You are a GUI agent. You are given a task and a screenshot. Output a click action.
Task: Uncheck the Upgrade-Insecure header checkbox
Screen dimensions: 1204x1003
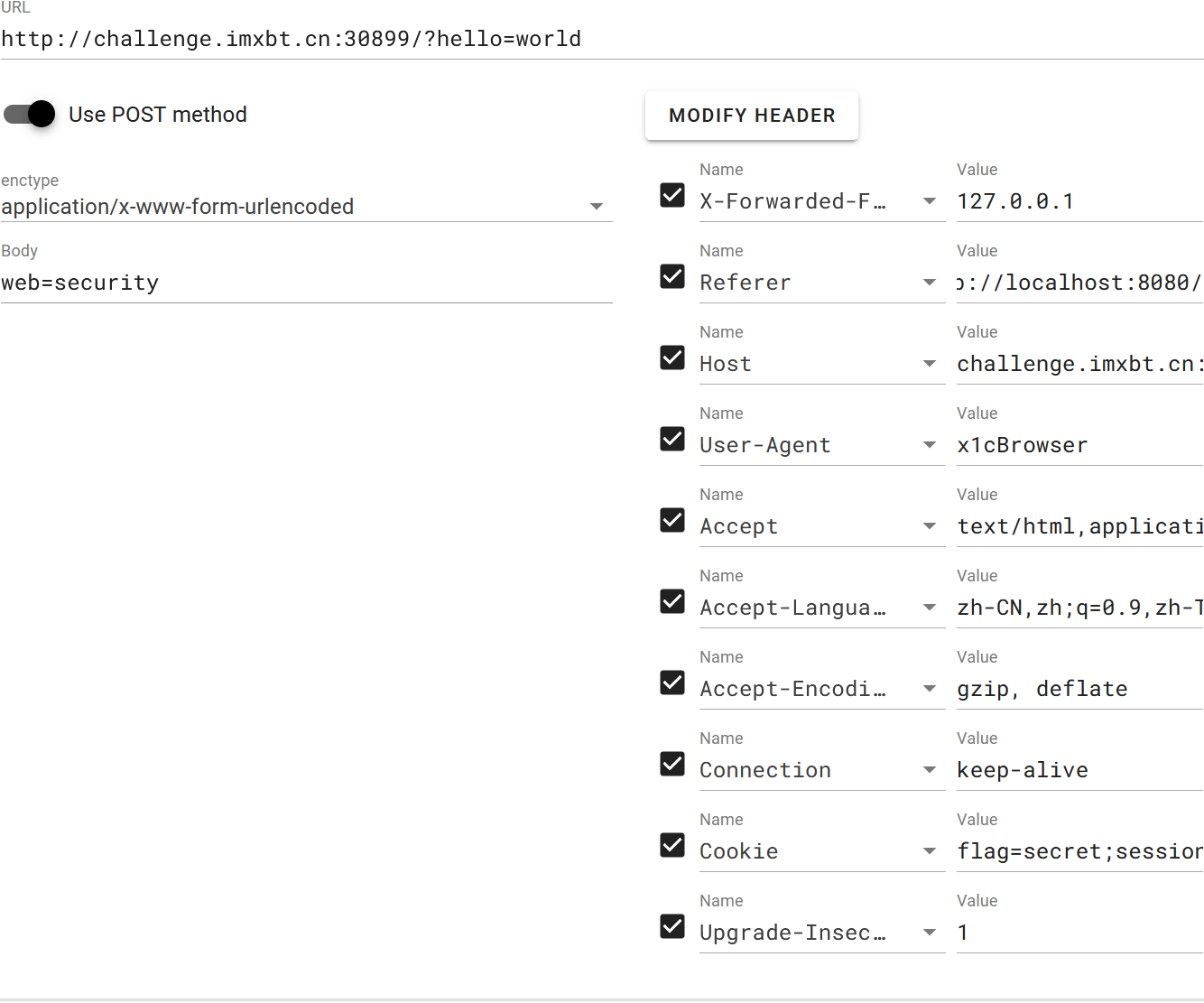(x=672, y=926)
